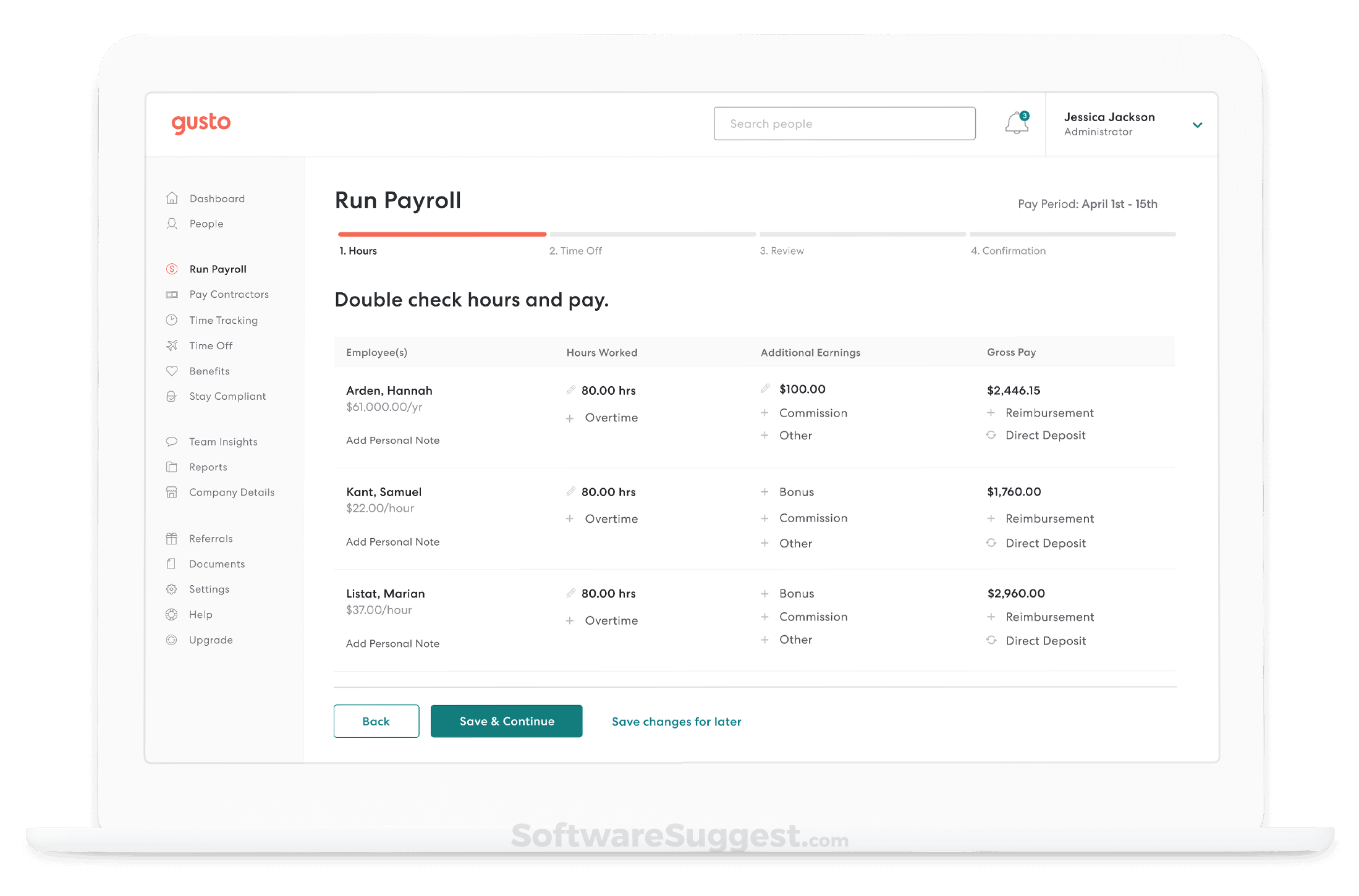Click the Settings gear icon
Screen dimensions: 1359x896
(172, 589)
